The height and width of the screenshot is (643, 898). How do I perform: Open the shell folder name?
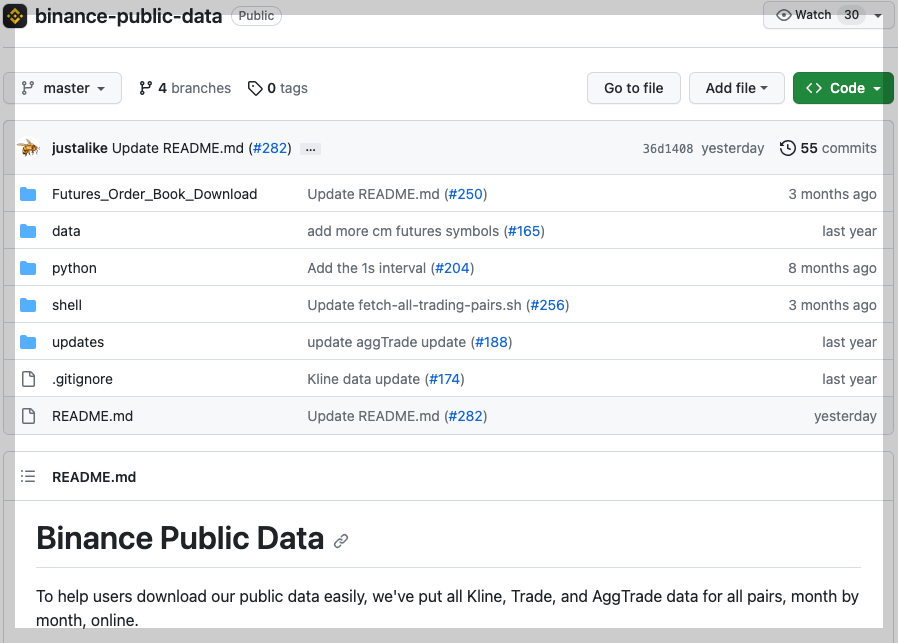67,305
